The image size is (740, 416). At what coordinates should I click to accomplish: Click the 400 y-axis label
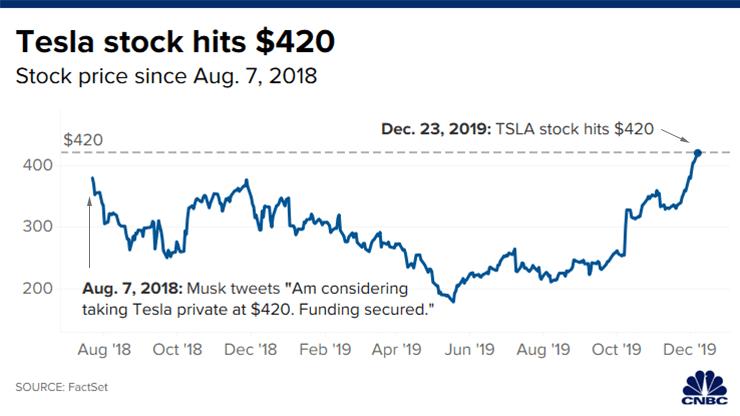tap(38, 165)
